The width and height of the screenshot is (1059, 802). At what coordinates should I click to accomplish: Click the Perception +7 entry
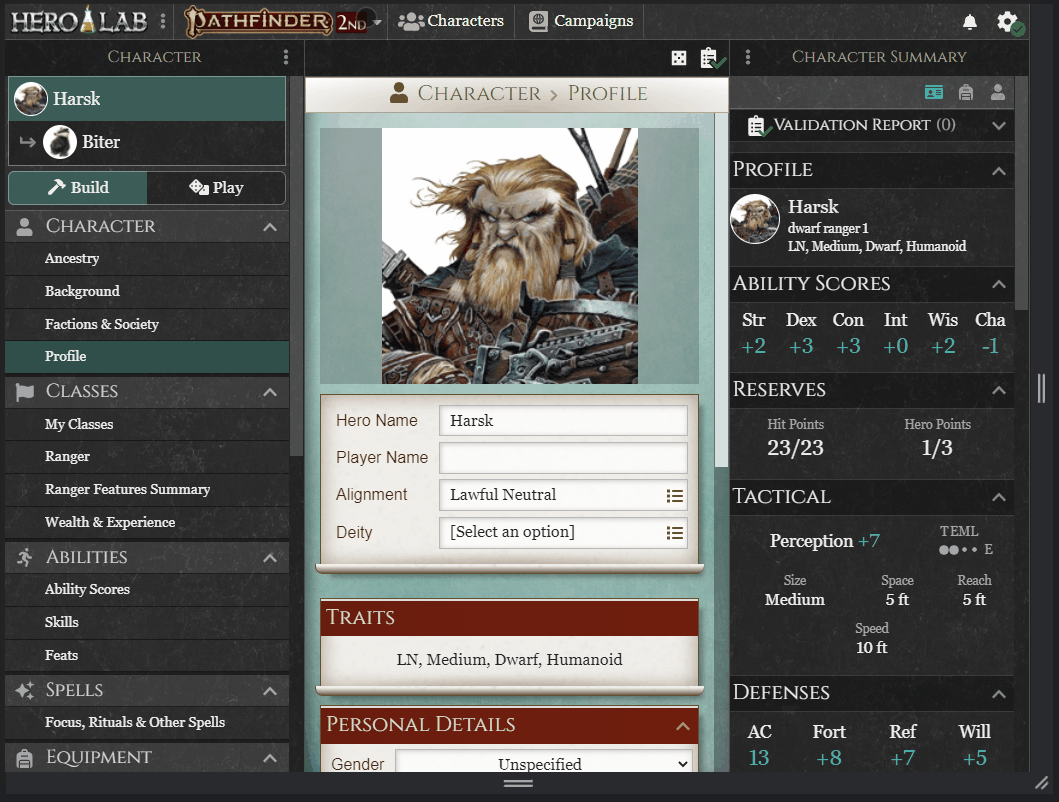[x=825, y=541]
